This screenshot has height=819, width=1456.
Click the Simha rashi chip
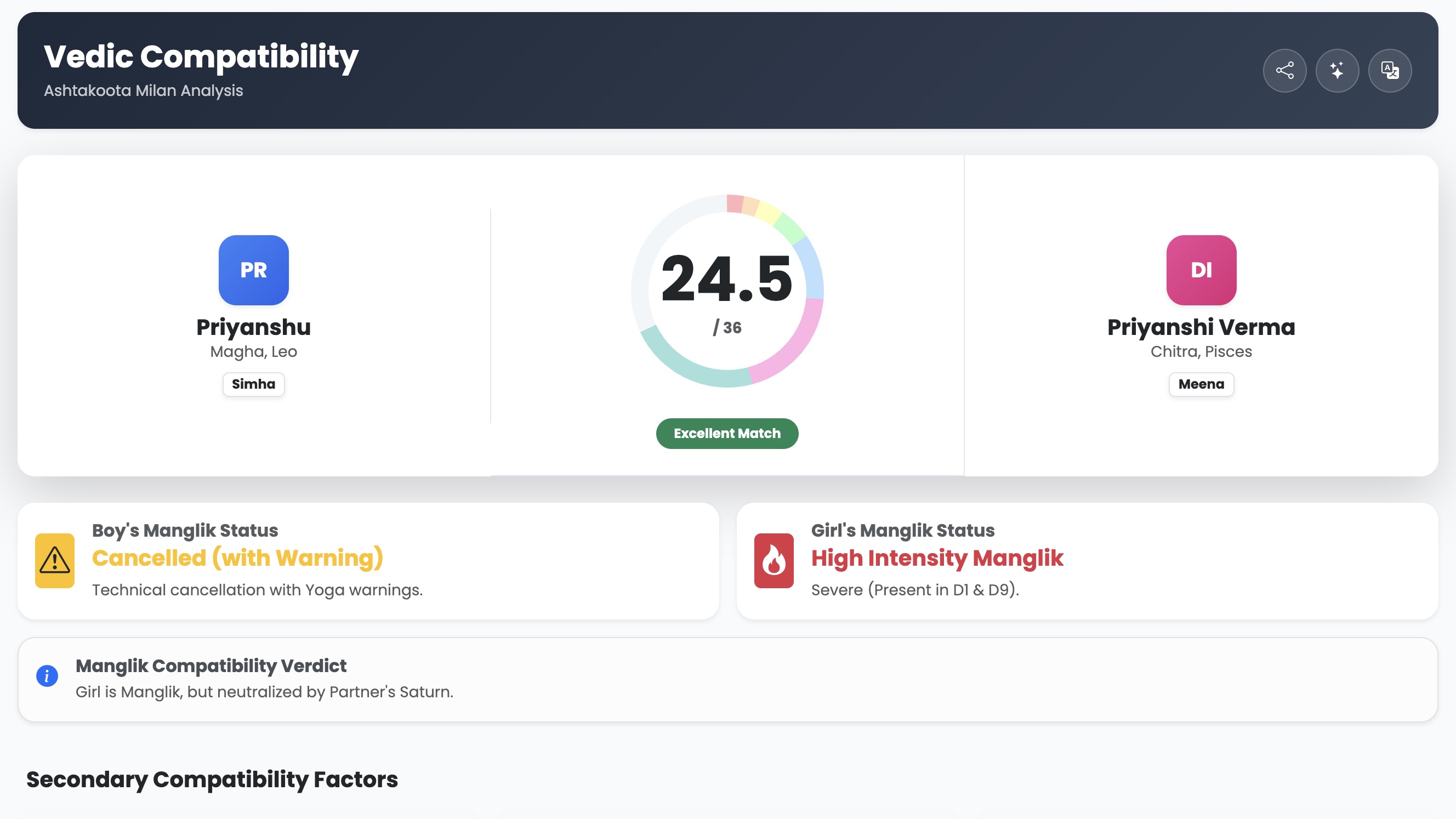click(253, 384)
